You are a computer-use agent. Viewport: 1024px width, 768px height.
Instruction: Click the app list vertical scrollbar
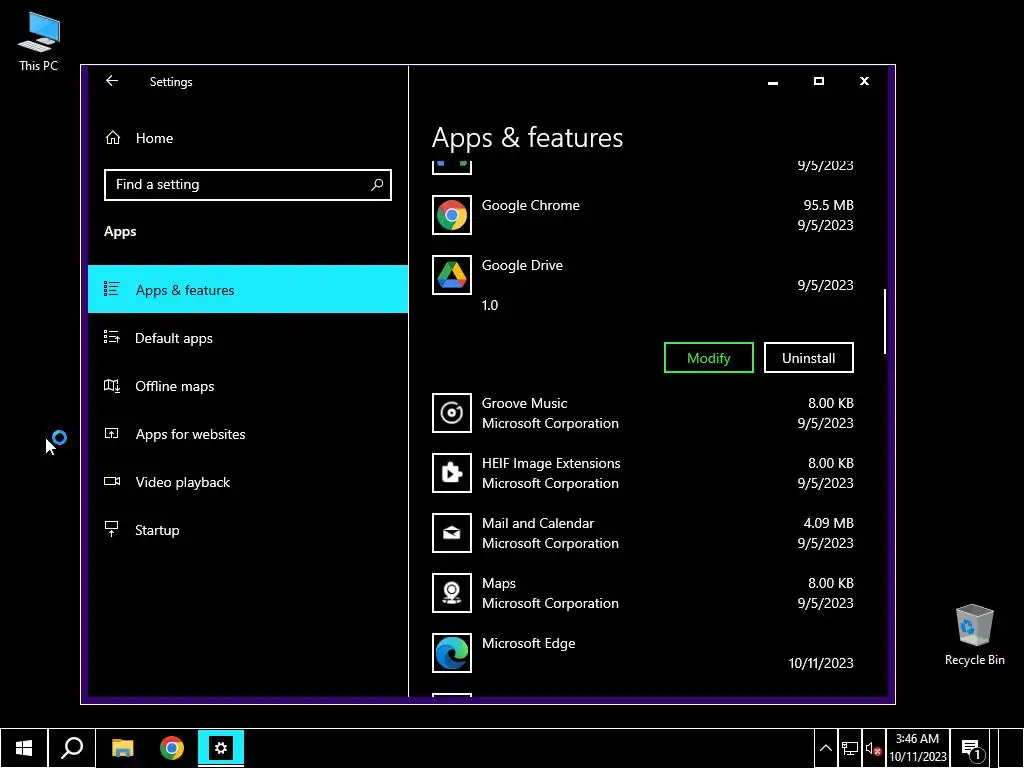pos(885,321)
